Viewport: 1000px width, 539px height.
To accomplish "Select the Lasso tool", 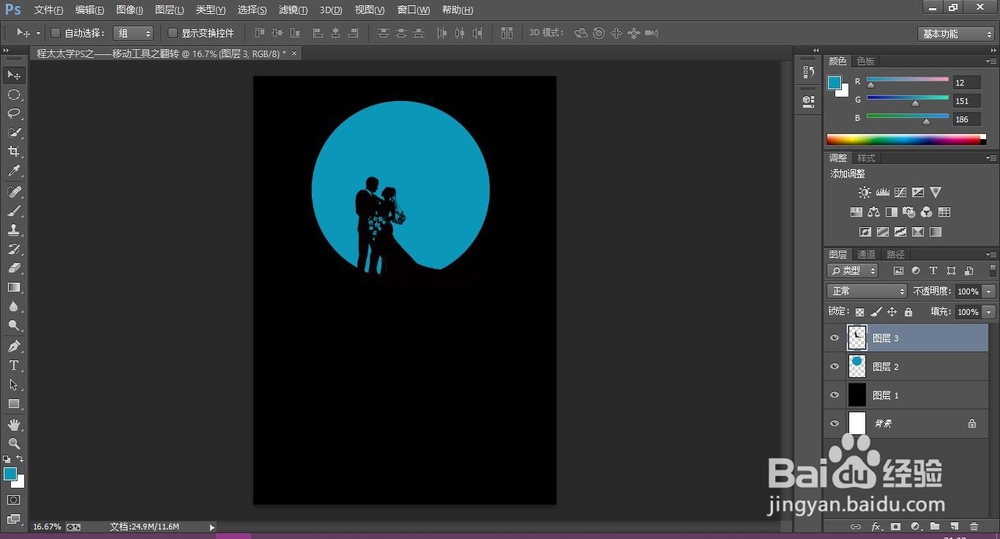I will click(14, 114).
